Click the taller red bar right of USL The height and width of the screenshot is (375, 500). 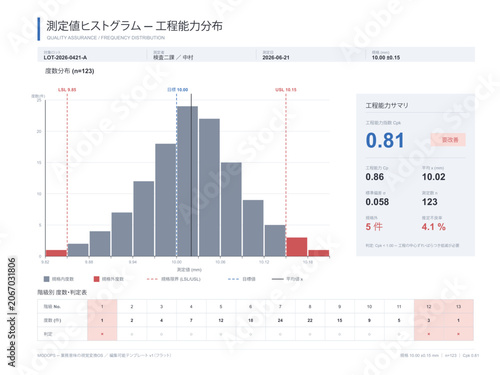pos(297,247)
